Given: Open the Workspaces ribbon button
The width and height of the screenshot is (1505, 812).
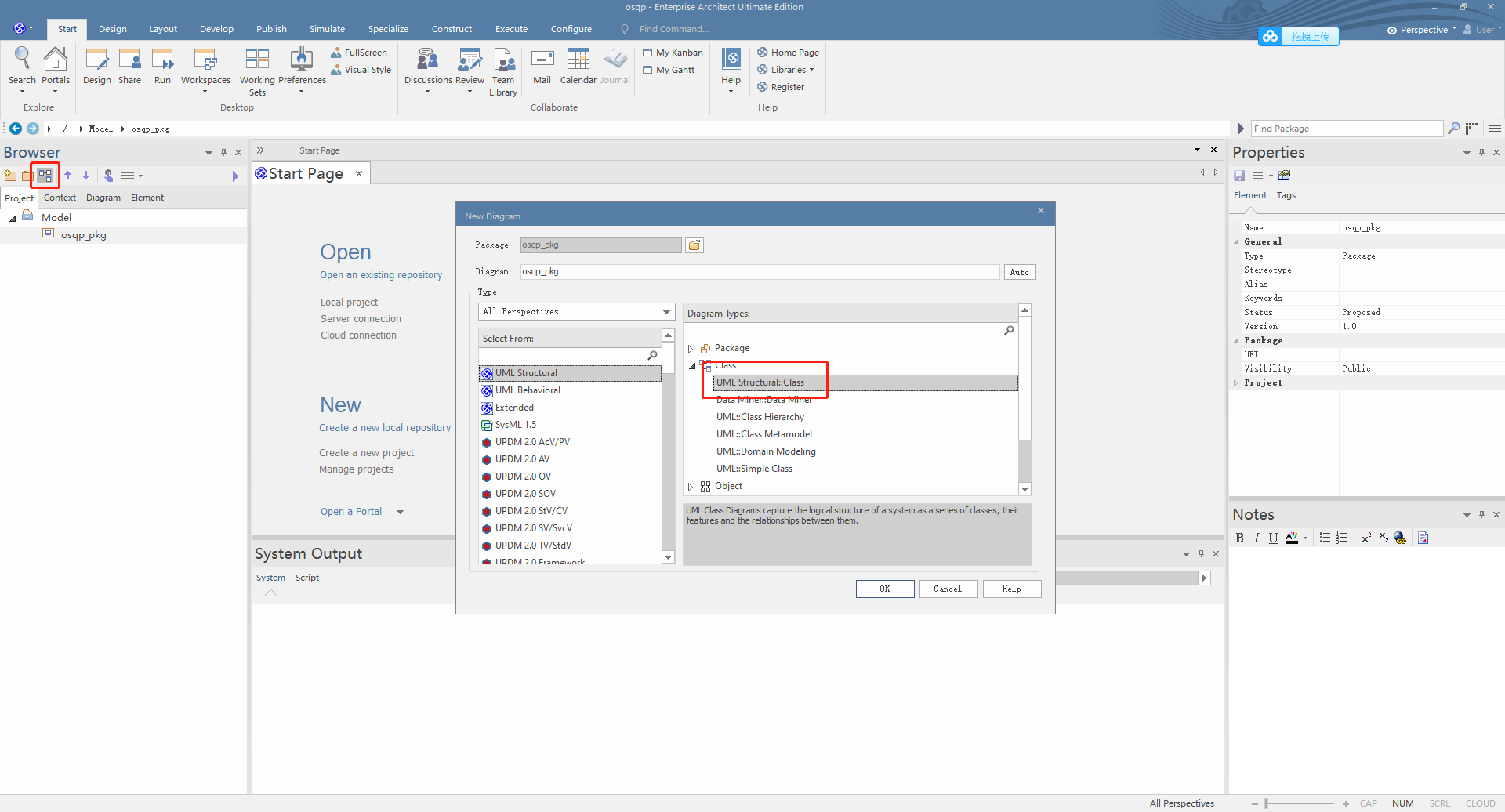Looking at the screenshot, I should click(205, 70).
